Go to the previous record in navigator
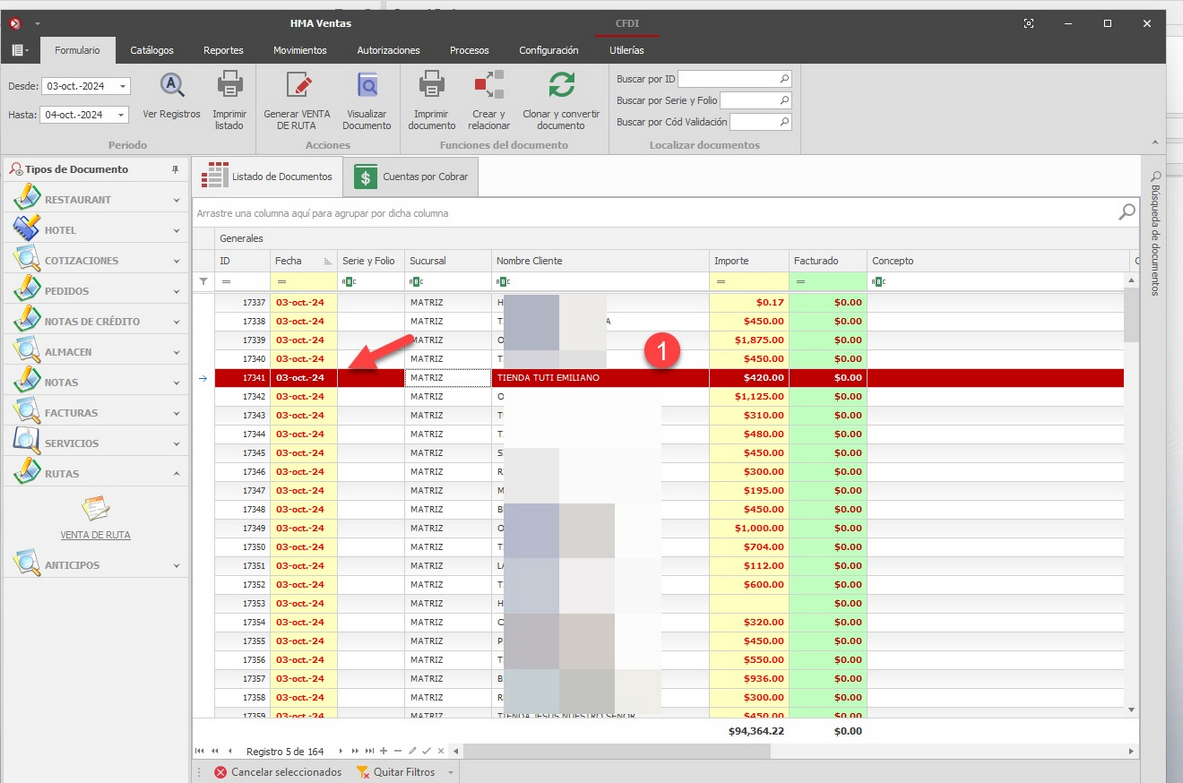The height and width of the screenshot is (783, 1183). [229, 751]
